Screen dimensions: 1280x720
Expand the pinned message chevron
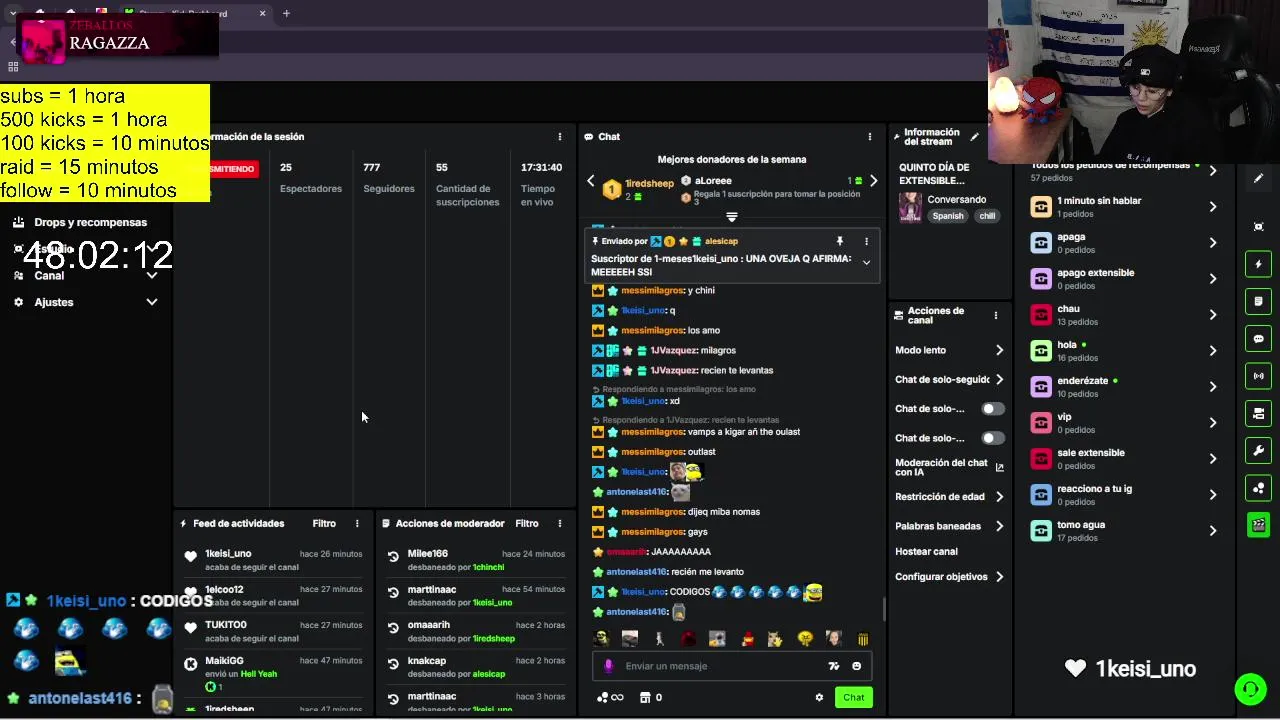[x=866, y=263]
